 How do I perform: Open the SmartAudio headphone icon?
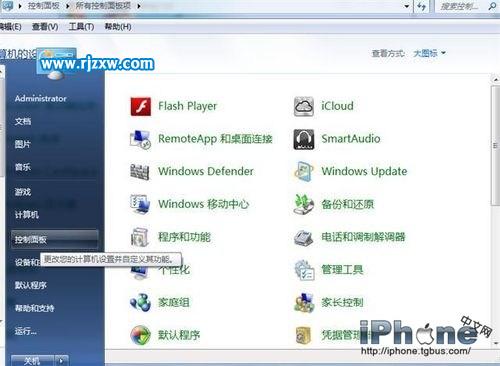tap(304, 139)
